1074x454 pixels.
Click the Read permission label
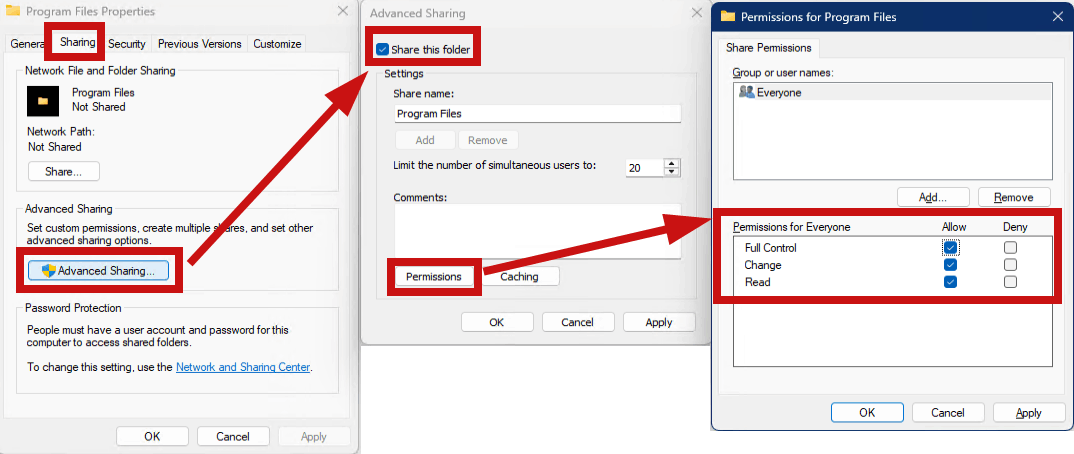757,282
